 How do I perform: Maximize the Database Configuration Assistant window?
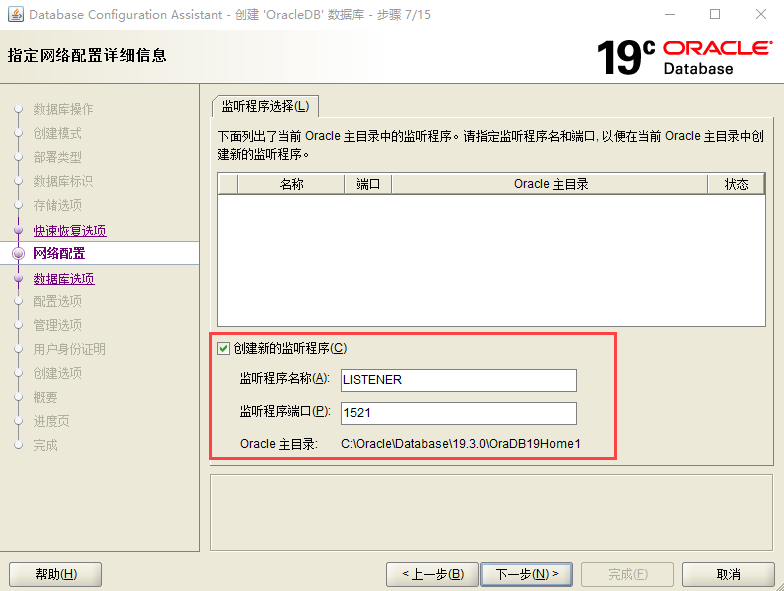[715, 15]
